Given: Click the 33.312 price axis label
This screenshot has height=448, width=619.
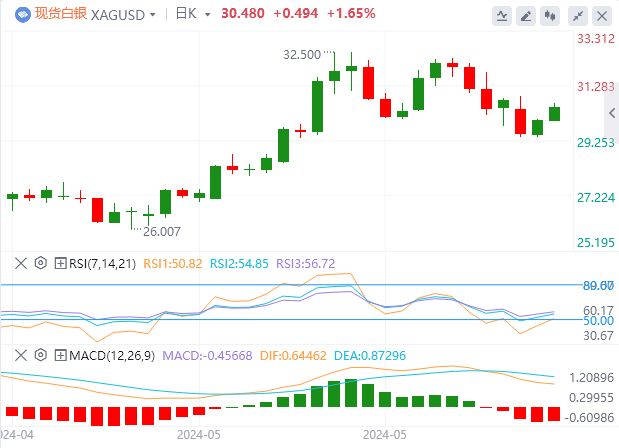Looking at the screenshot, I should 596,39.
